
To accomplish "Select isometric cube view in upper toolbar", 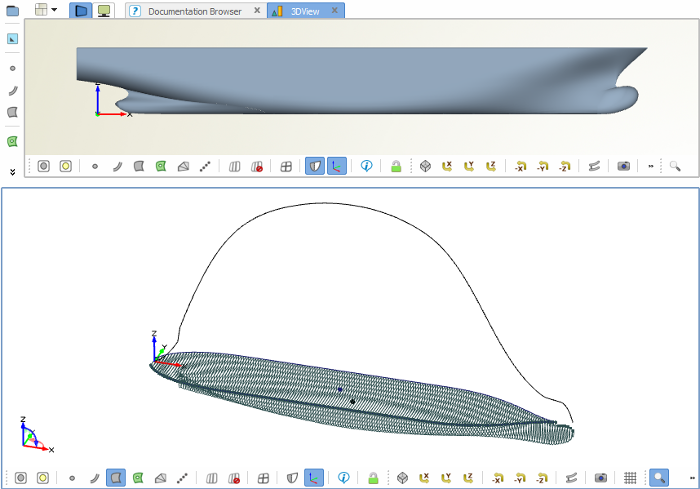I will [425, 166].
